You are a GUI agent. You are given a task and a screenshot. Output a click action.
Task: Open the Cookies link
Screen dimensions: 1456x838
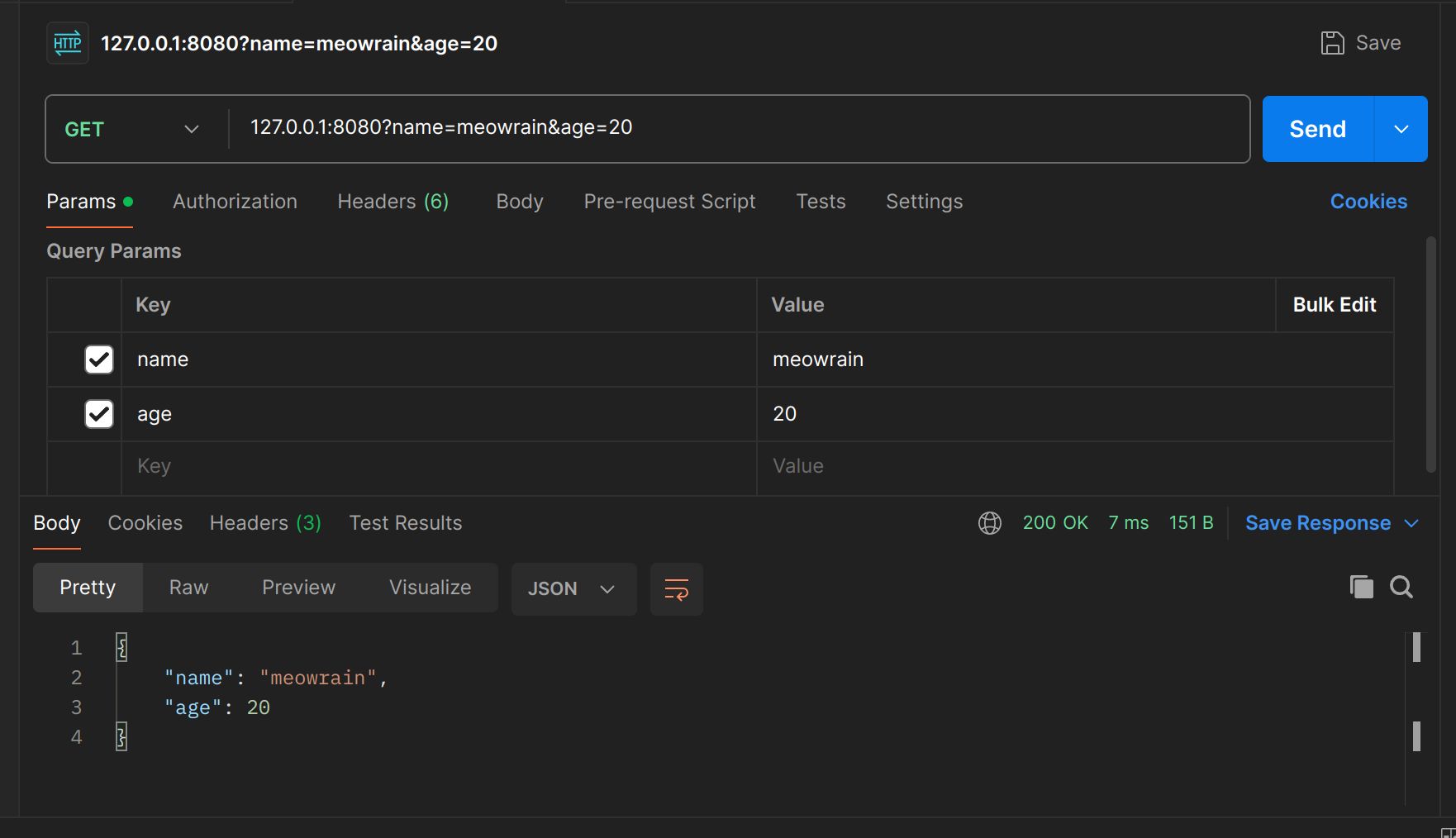[x=1368, y=202]
